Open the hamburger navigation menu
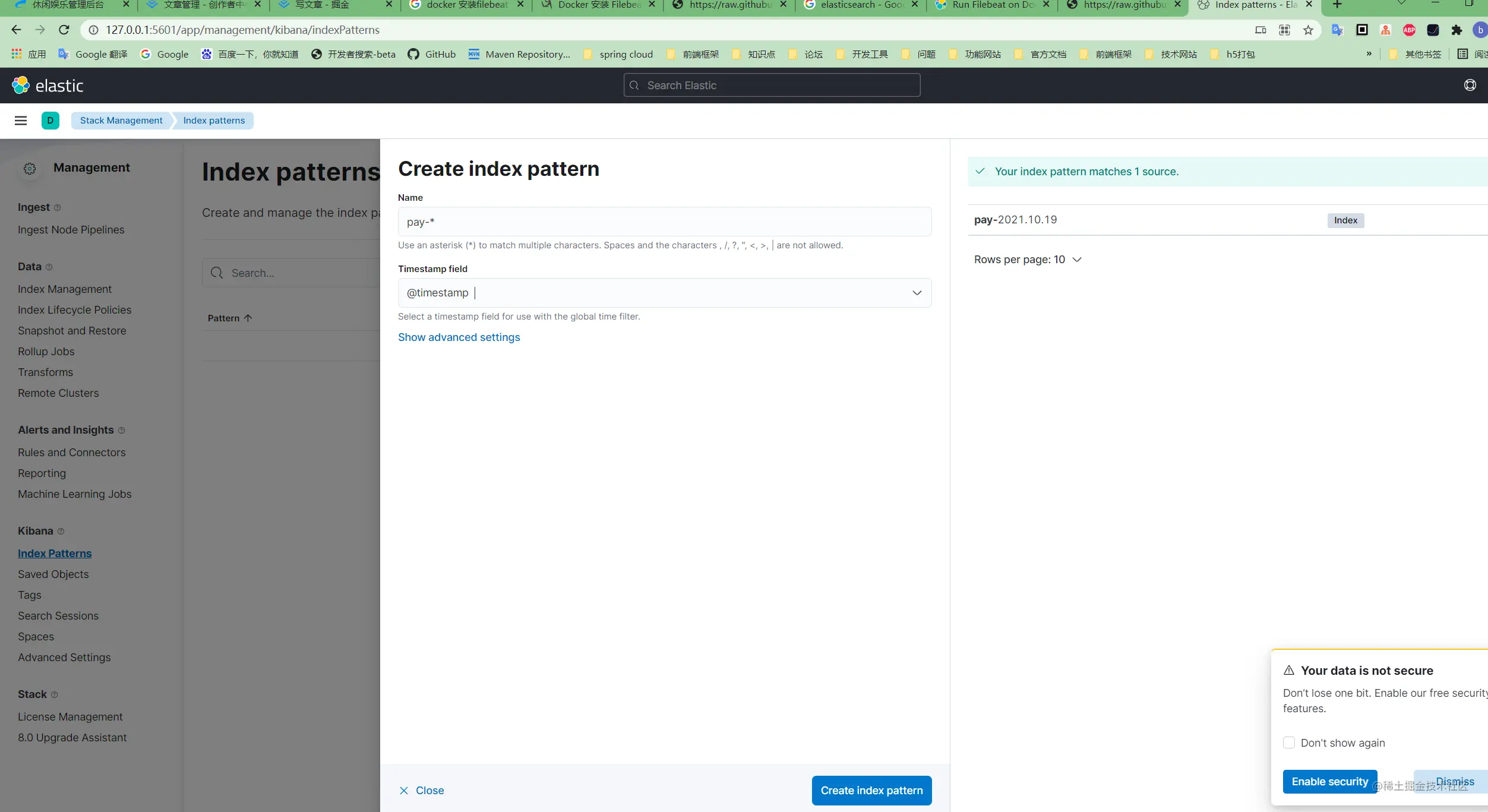Screen dimensions: 1488x812 pyautogui.click(x=21, y=121)
